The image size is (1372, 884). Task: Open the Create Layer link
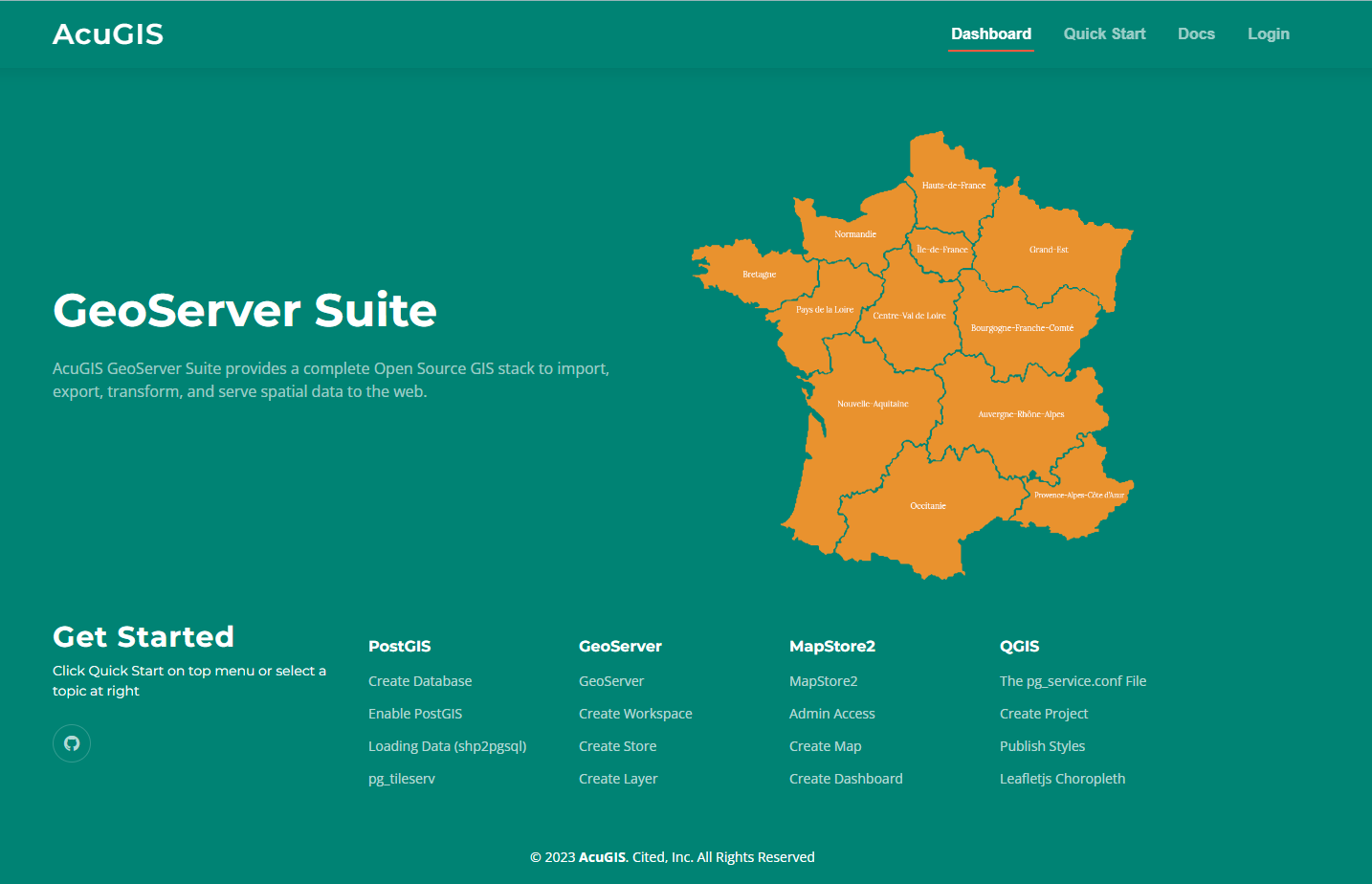[618, 779]
